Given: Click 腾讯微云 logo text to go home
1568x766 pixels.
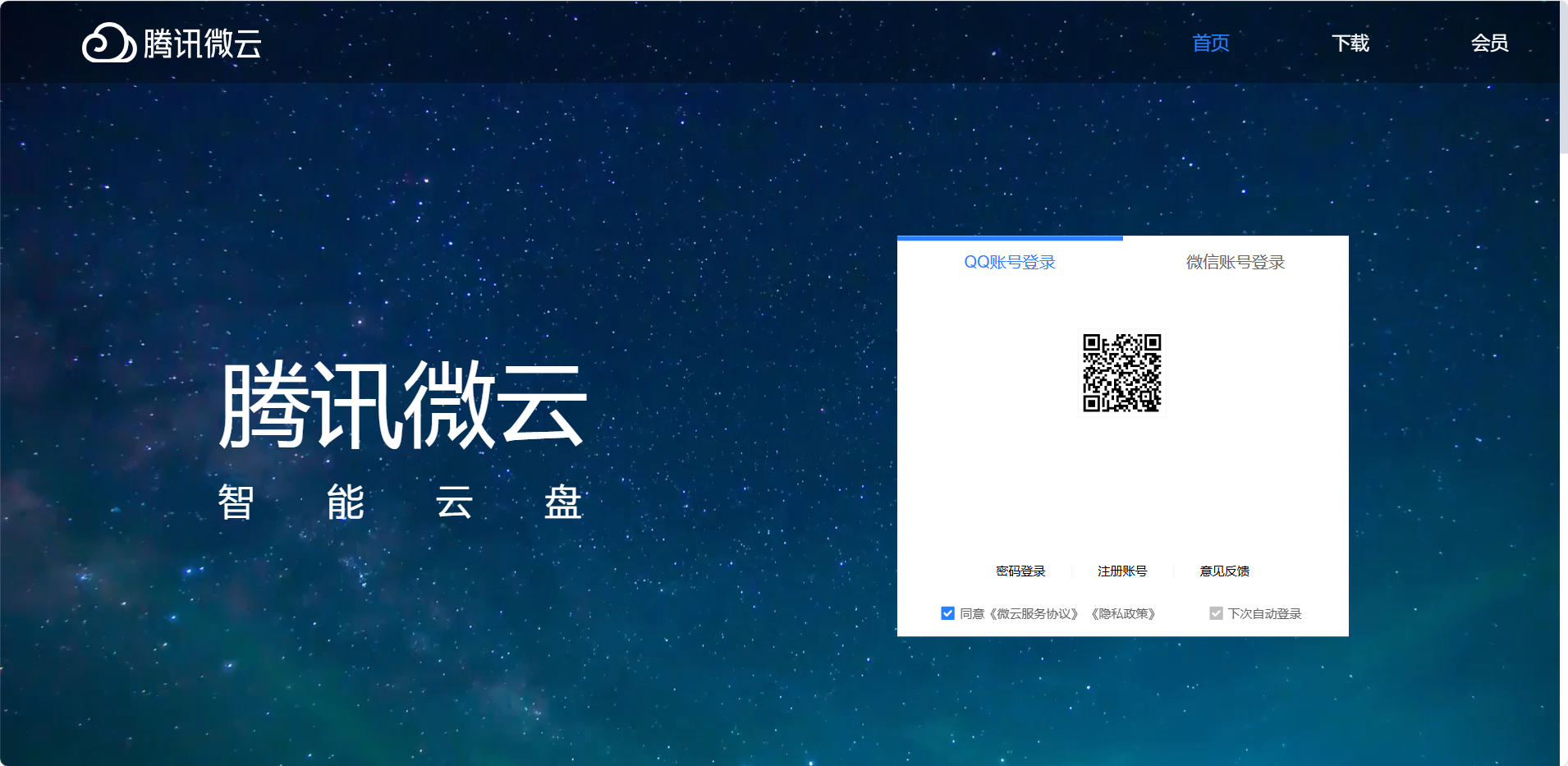Looking at the screenshot, I should point(203,45).
